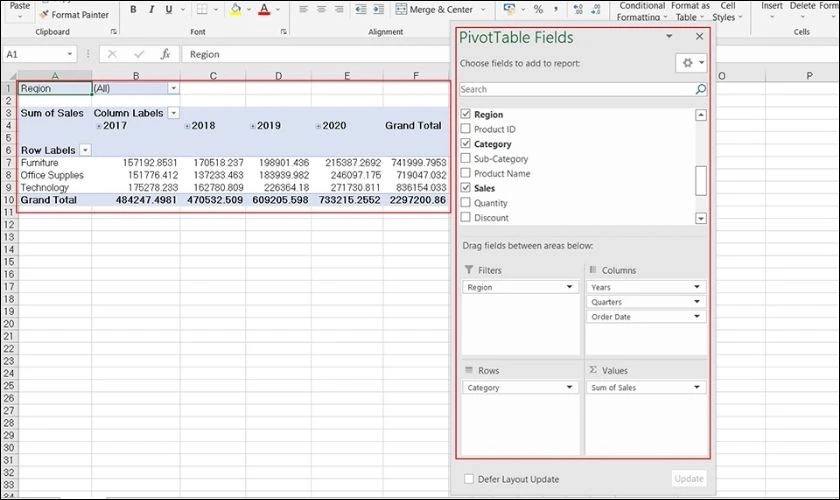Select grand total value 2297200.86

click(417, 200)
